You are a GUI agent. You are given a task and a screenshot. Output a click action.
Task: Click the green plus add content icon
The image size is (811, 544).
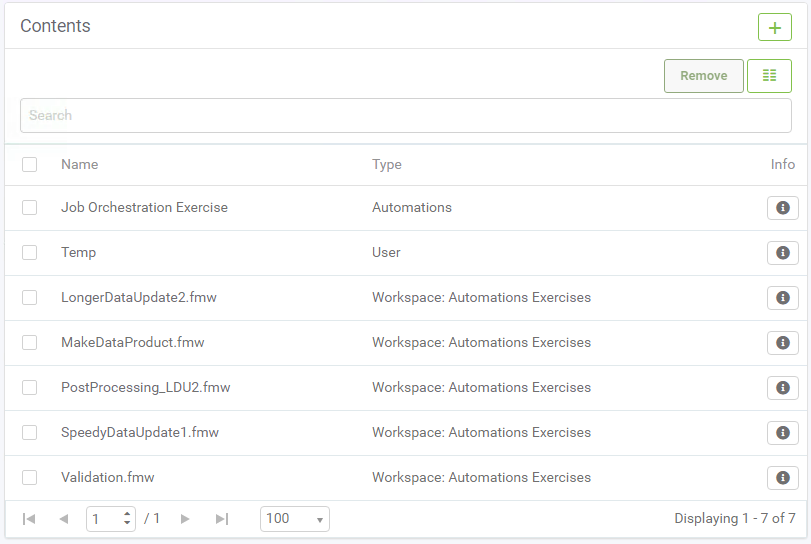click(x=774, y=27)
